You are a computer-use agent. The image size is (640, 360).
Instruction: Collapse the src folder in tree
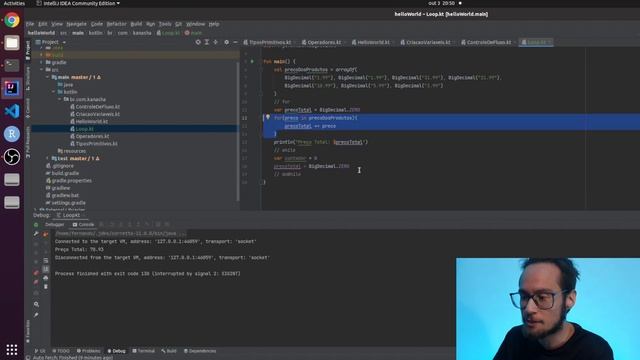point(42,70)
